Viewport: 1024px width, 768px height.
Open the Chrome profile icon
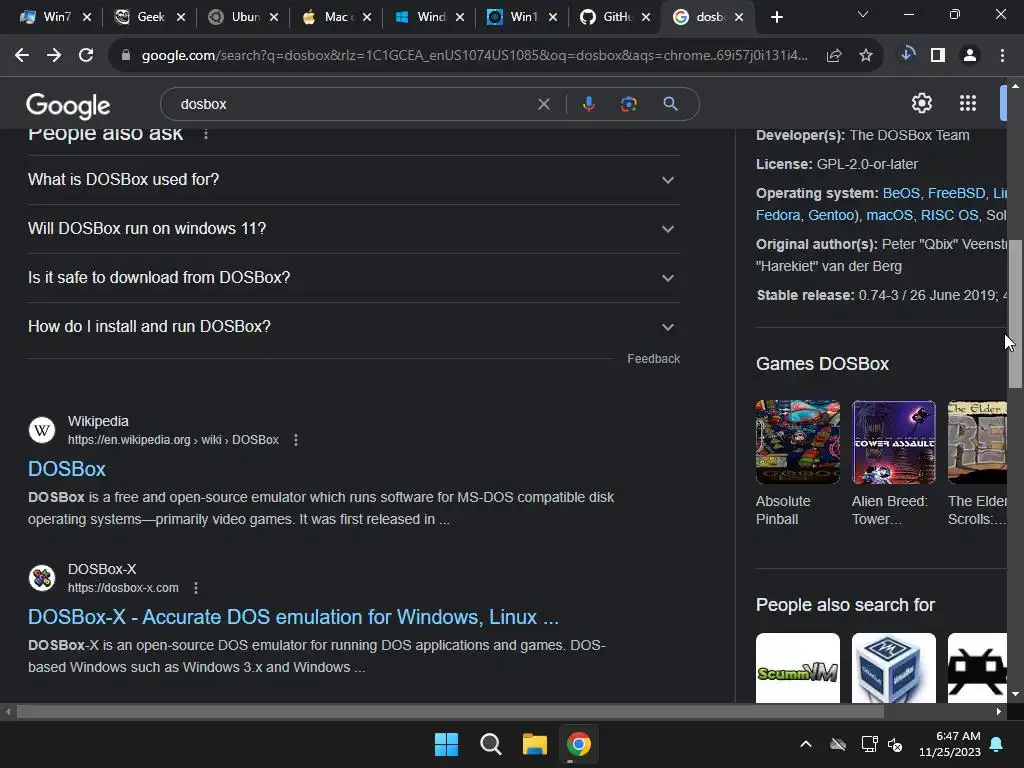970,56
